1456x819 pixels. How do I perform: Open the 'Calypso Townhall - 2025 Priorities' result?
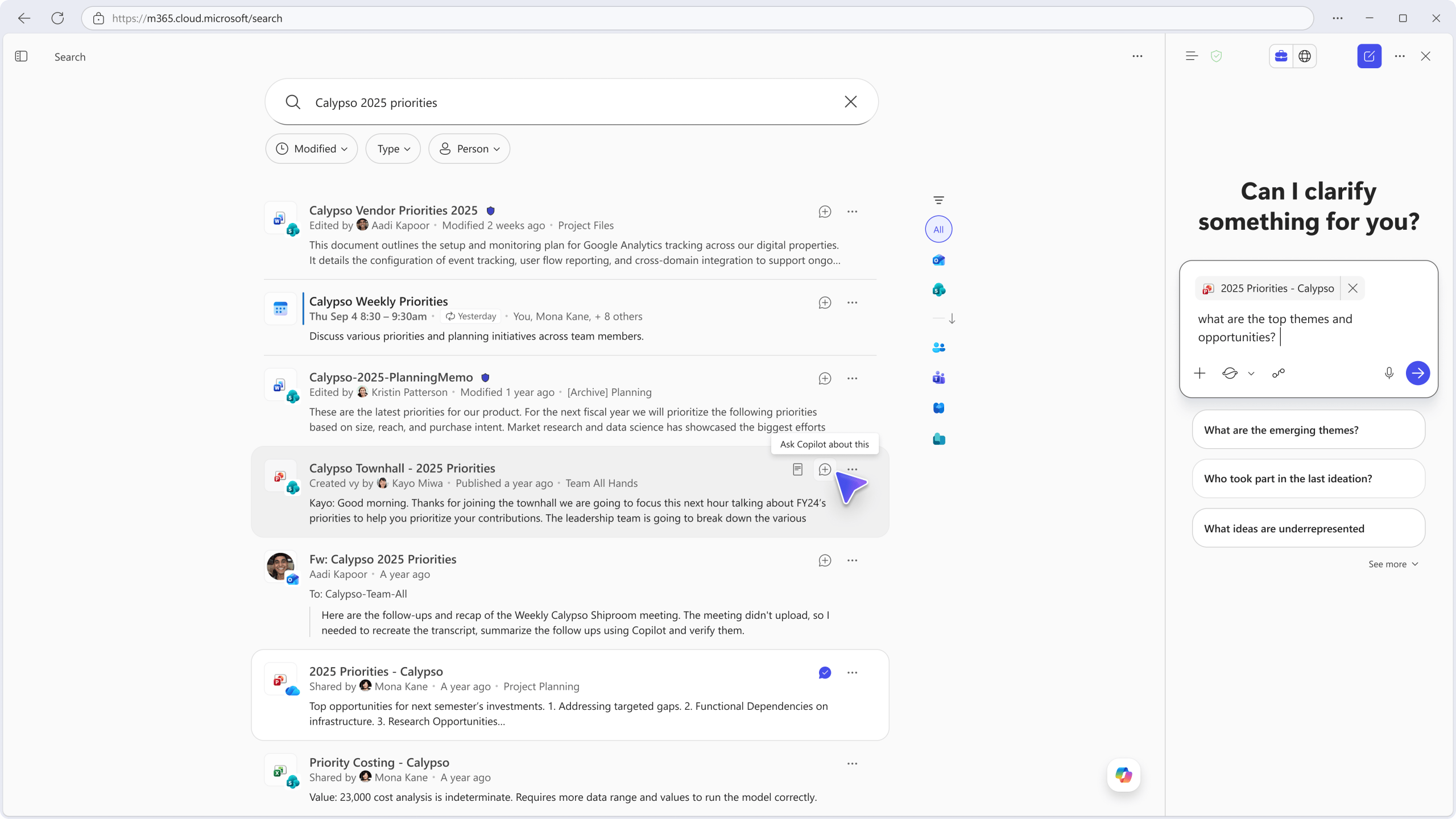click(x=402, y=468)
